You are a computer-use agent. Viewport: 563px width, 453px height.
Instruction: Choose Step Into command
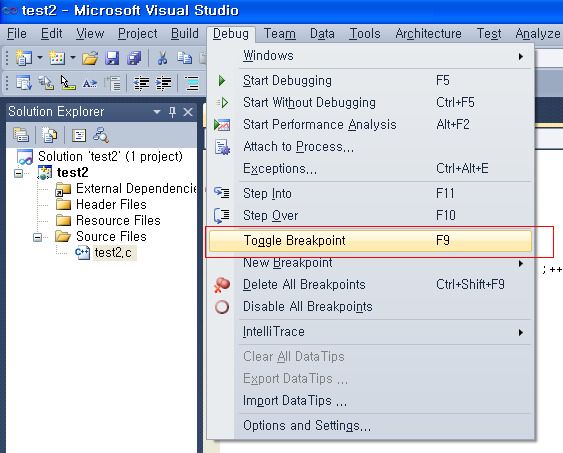(x=370, y=193)
